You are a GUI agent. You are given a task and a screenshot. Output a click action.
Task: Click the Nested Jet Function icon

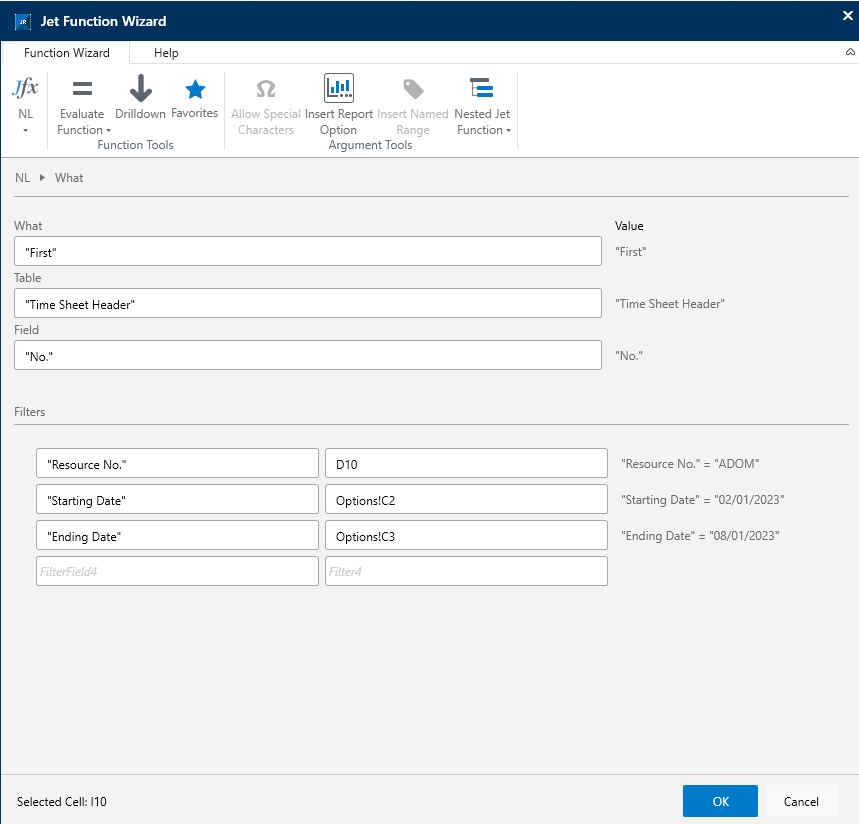[482, 88]
